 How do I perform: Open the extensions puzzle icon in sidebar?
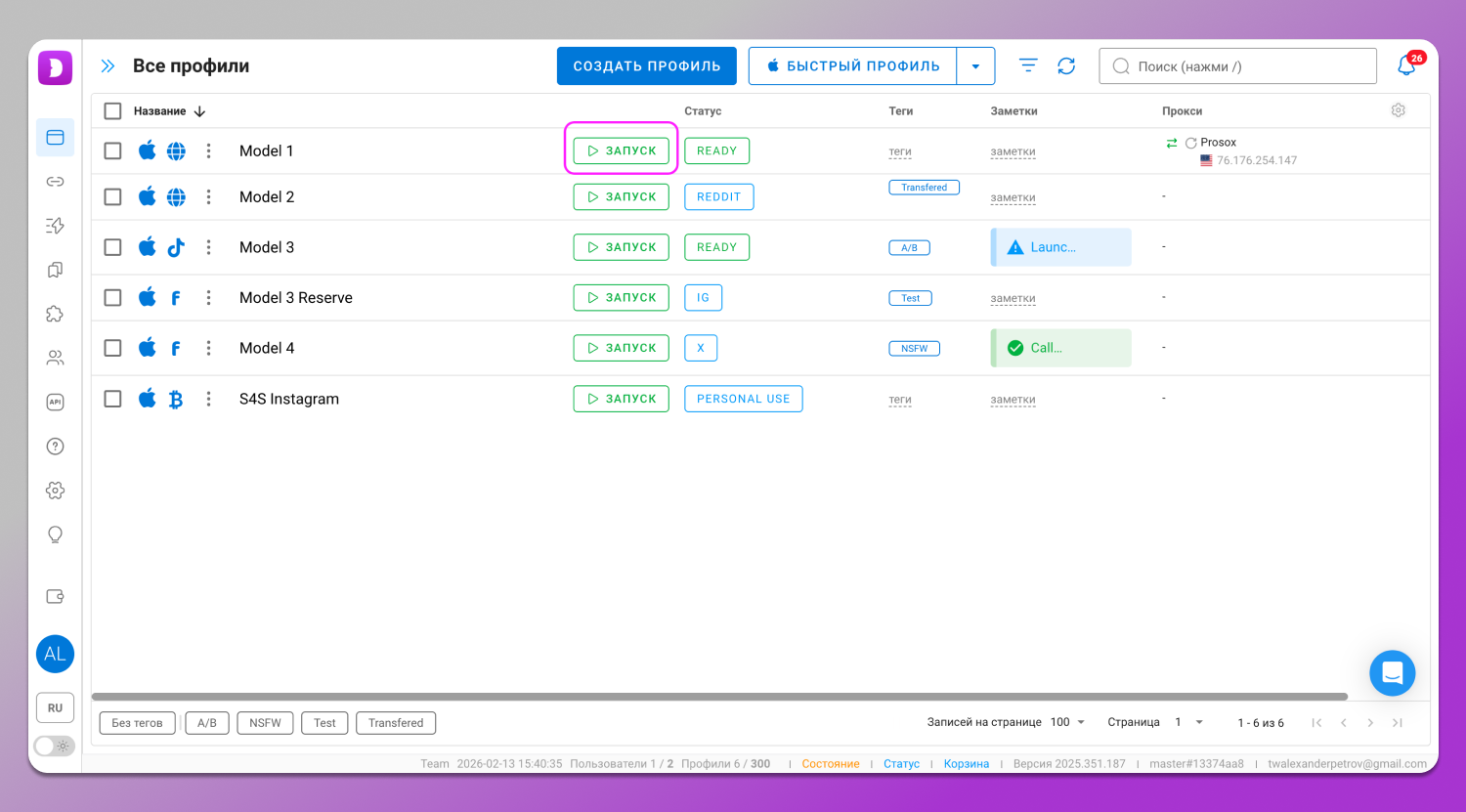[56, 314]
